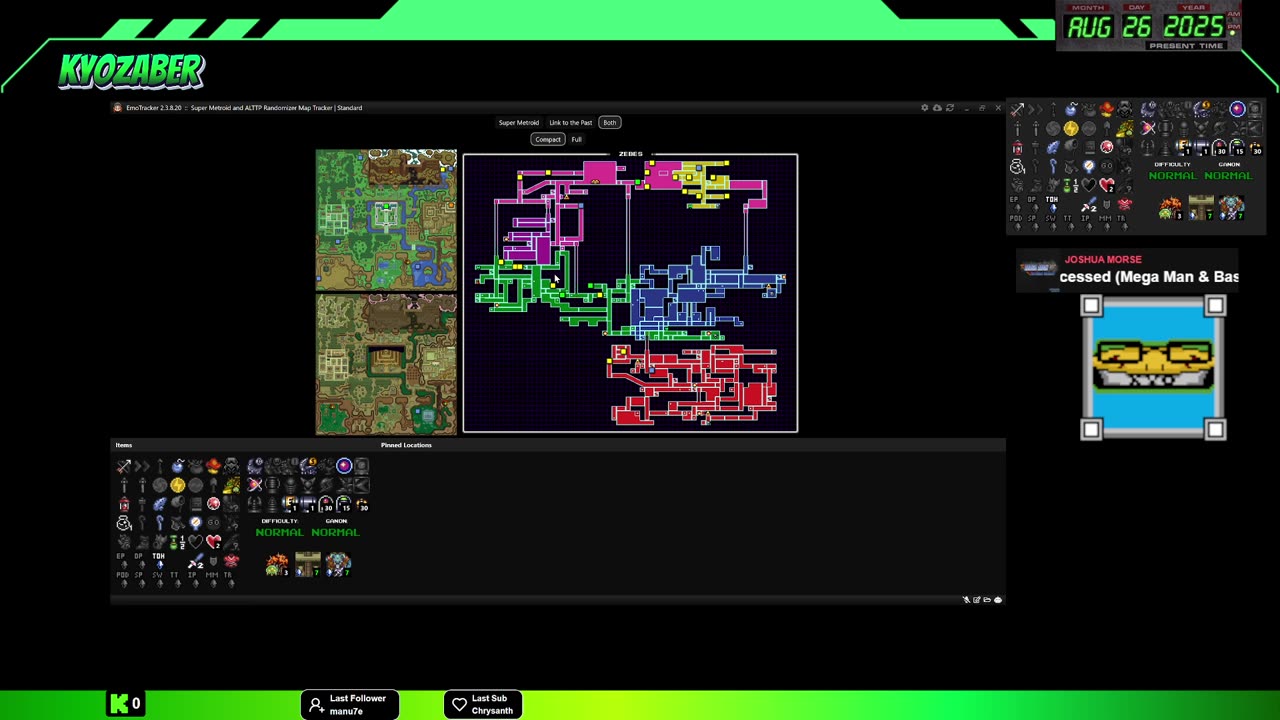Toggle the green Half Magic in Items panel
Screen dimensions: 1280x720
tap(178, 542)
